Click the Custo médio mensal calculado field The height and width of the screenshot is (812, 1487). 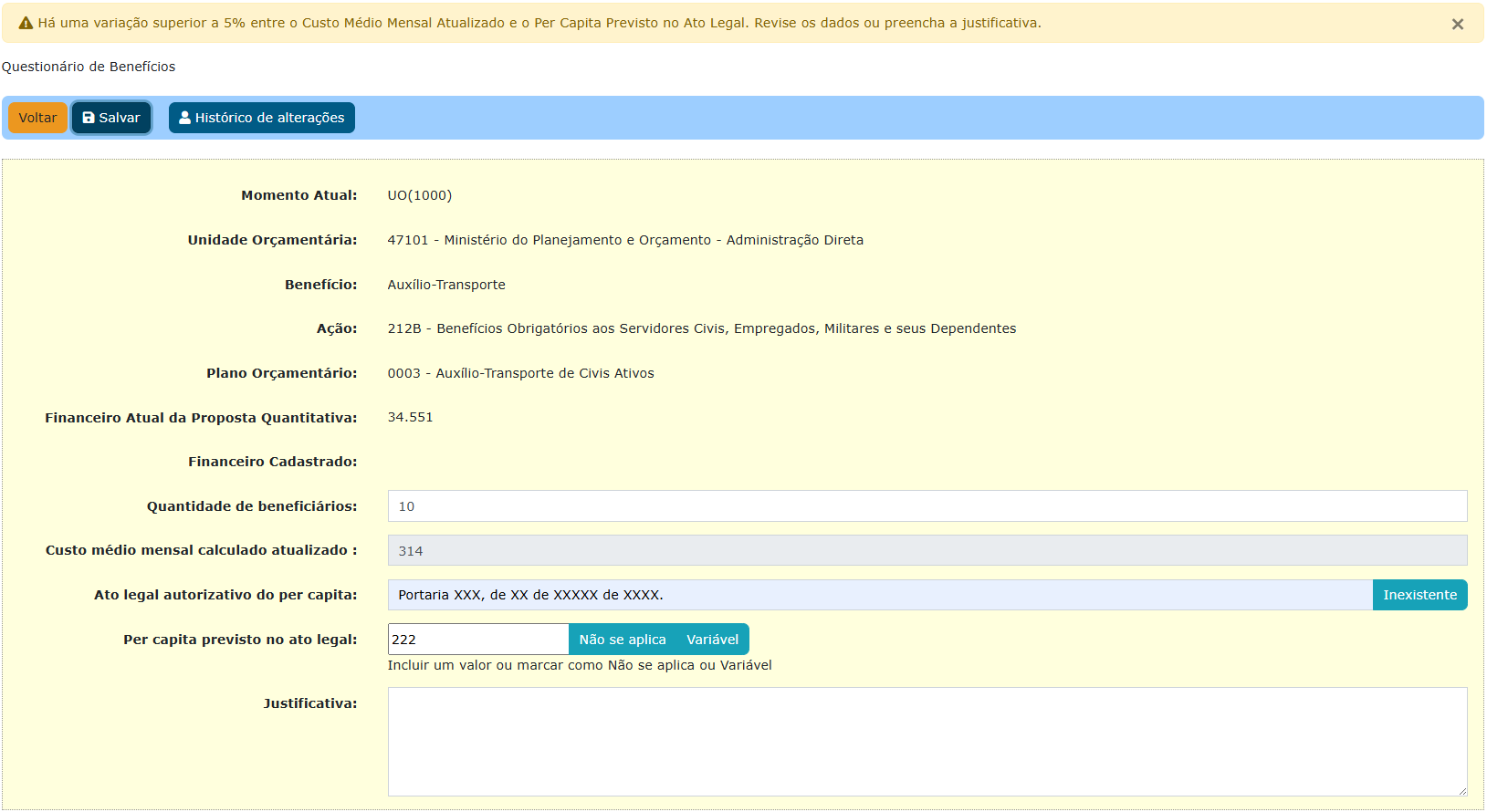click(x=927, y=551)
